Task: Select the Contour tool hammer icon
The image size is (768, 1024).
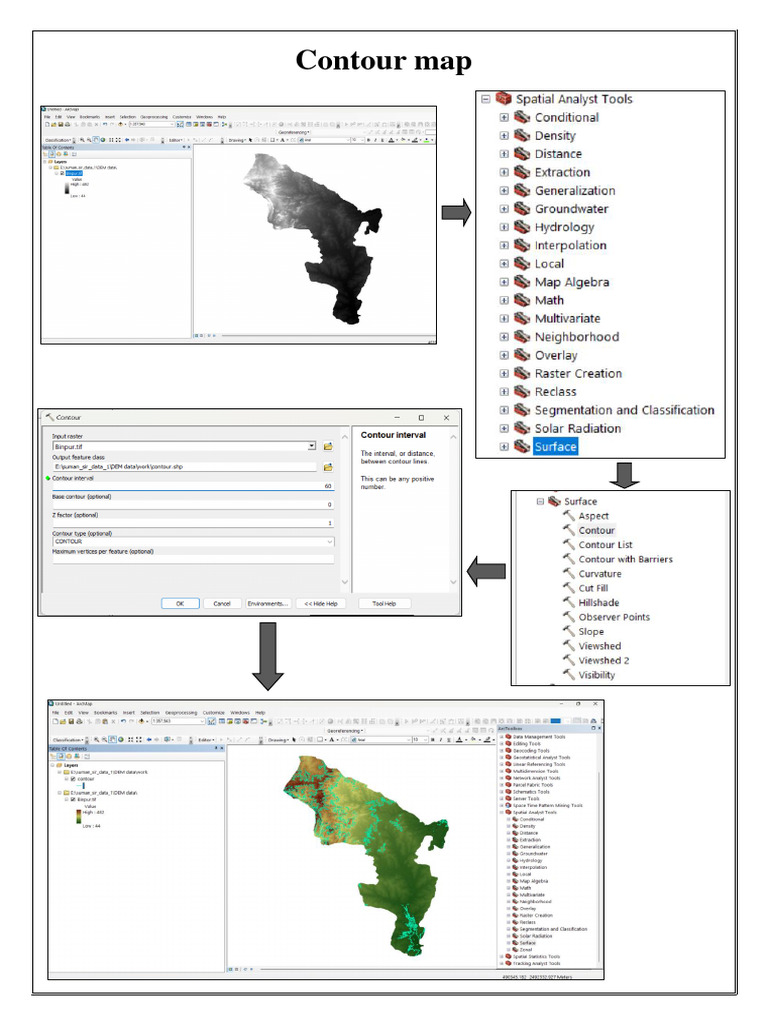Action: click(569, 530)
